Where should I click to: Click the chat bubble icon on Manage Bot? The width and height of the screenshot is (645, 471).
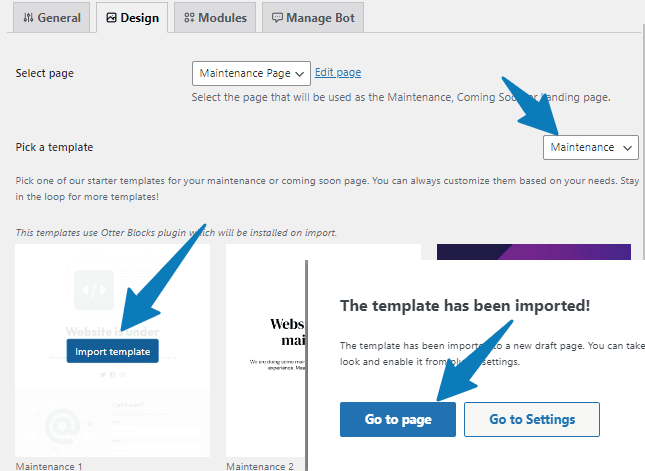pos(276,18)
